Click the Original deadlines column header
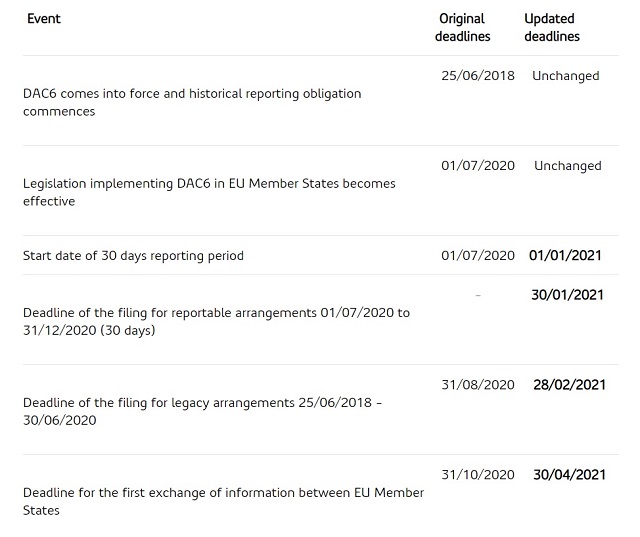Viewport: 640px width, 537px height. [464, 27]
